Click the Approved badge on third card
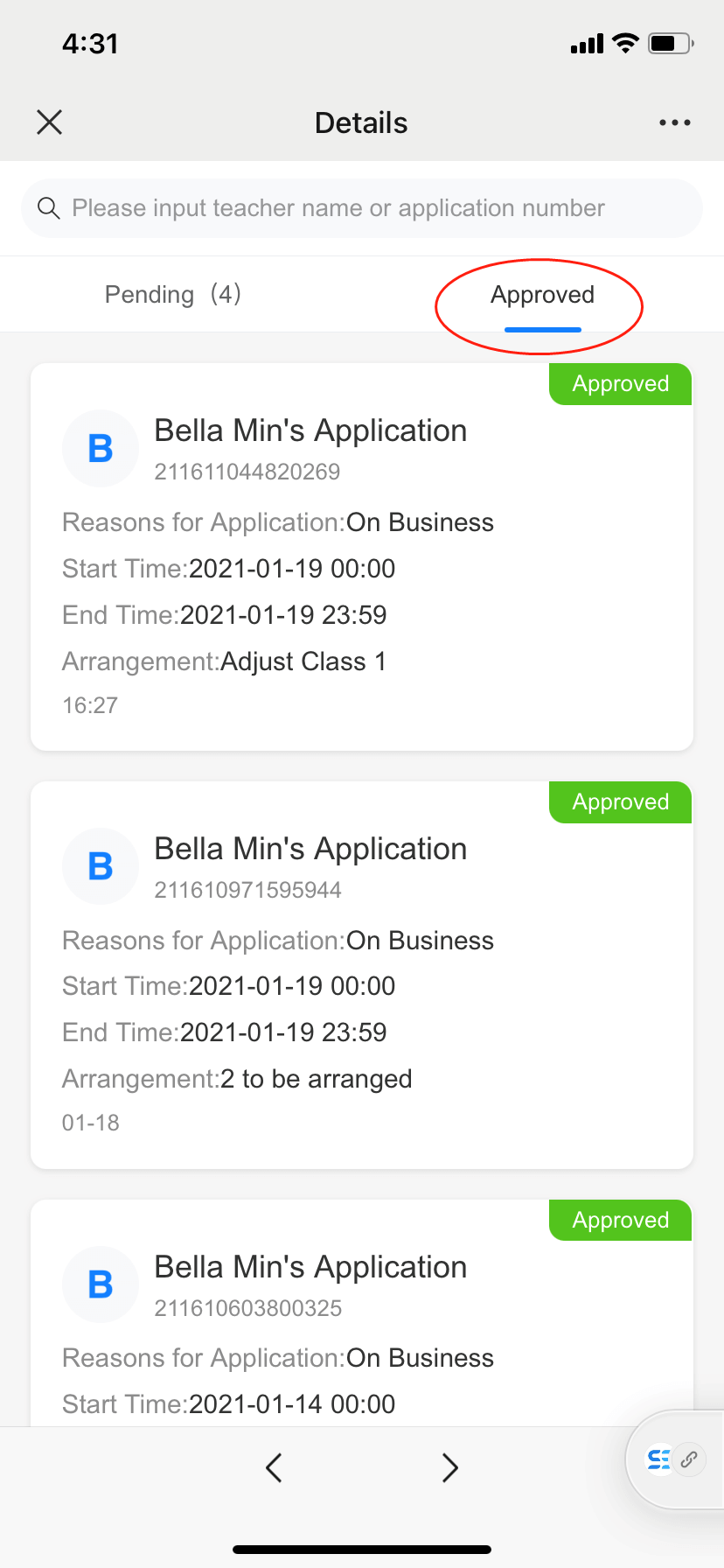Viewport: 724px width, 1568px height. pos(620,1221)
